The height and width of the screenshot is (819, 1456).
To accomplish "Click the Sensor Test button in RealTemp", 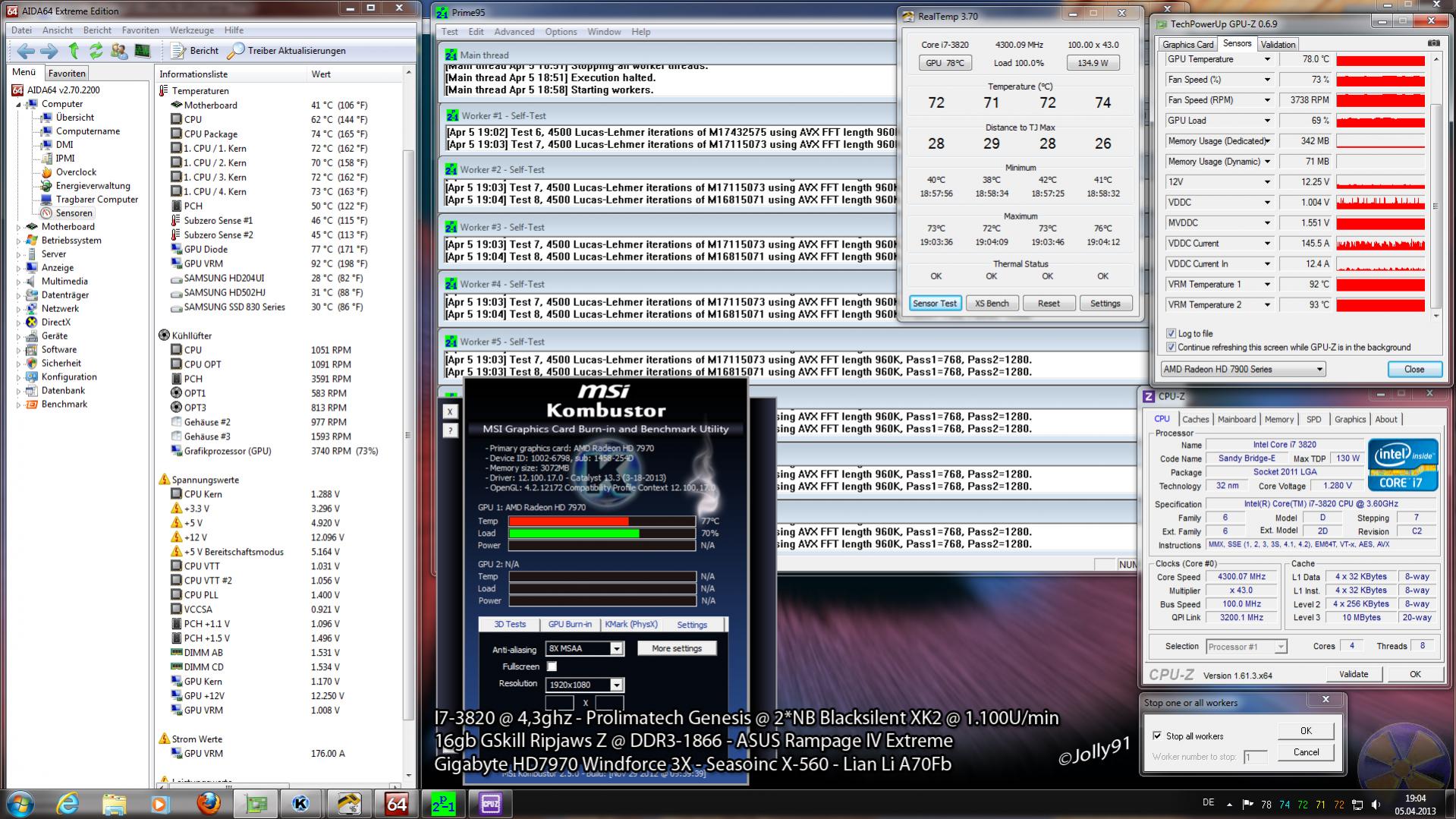I will [935, 303].
